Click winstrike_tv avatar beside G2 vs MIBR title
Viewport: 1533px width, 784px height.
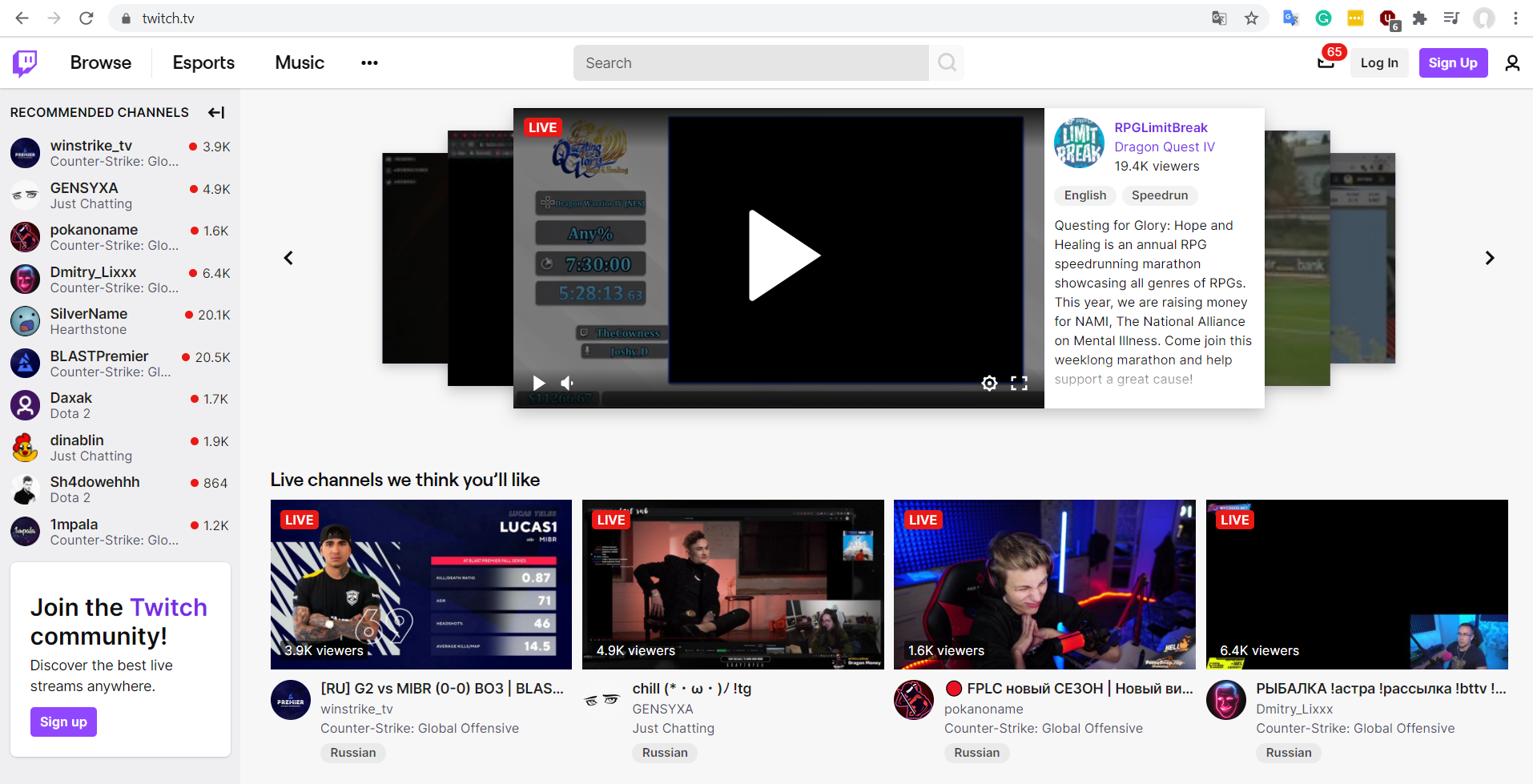(291, 700)
